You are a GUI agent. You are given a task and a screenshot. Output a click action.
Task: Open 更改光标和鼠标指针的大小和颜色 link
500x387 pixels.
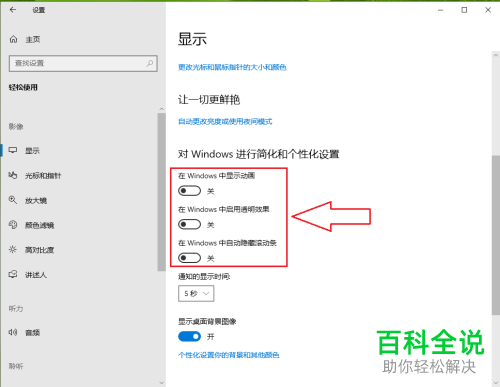(232, 67)
